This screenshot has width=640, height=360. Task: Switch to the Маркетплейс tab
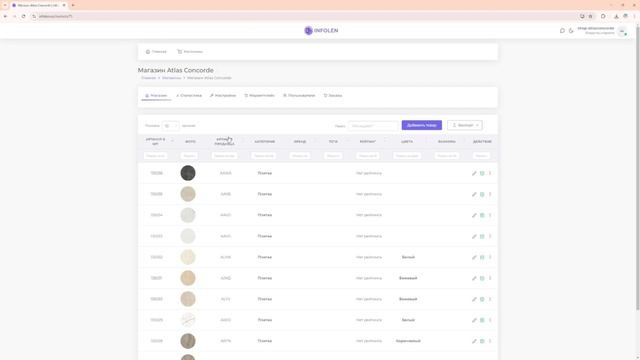(x=259, y=96)
